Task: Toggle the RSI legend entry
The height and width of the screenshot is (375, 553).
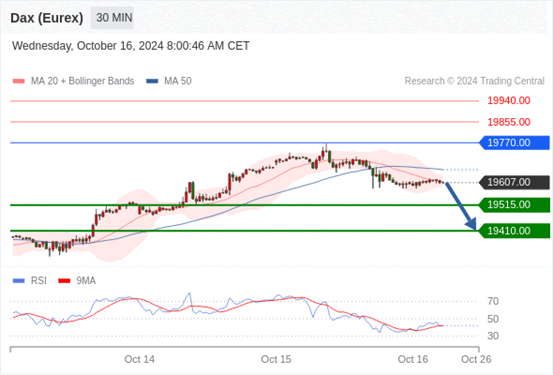Action: 30,281
